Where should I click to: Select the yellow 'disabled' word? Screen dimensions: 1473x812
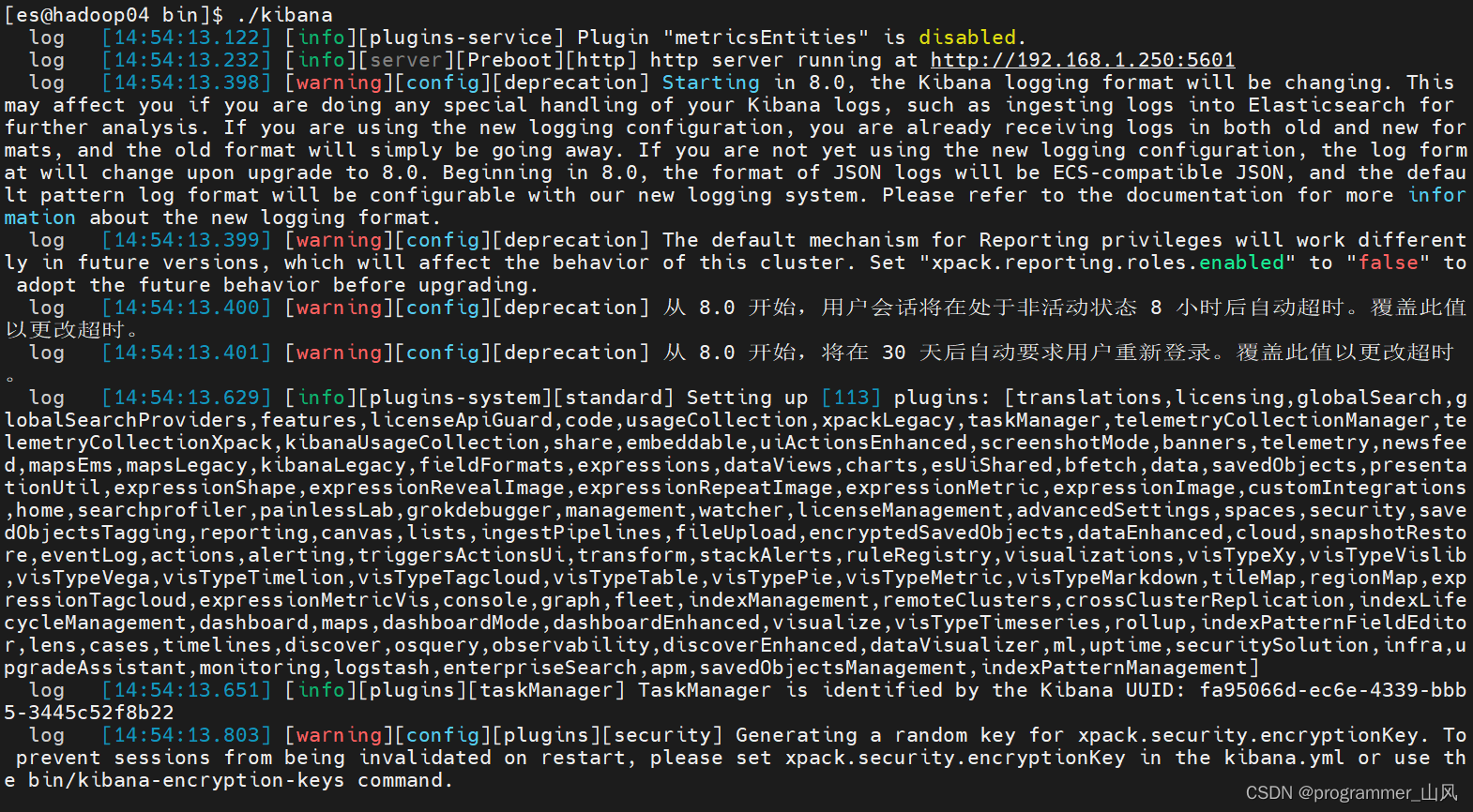tap(967, 38)
